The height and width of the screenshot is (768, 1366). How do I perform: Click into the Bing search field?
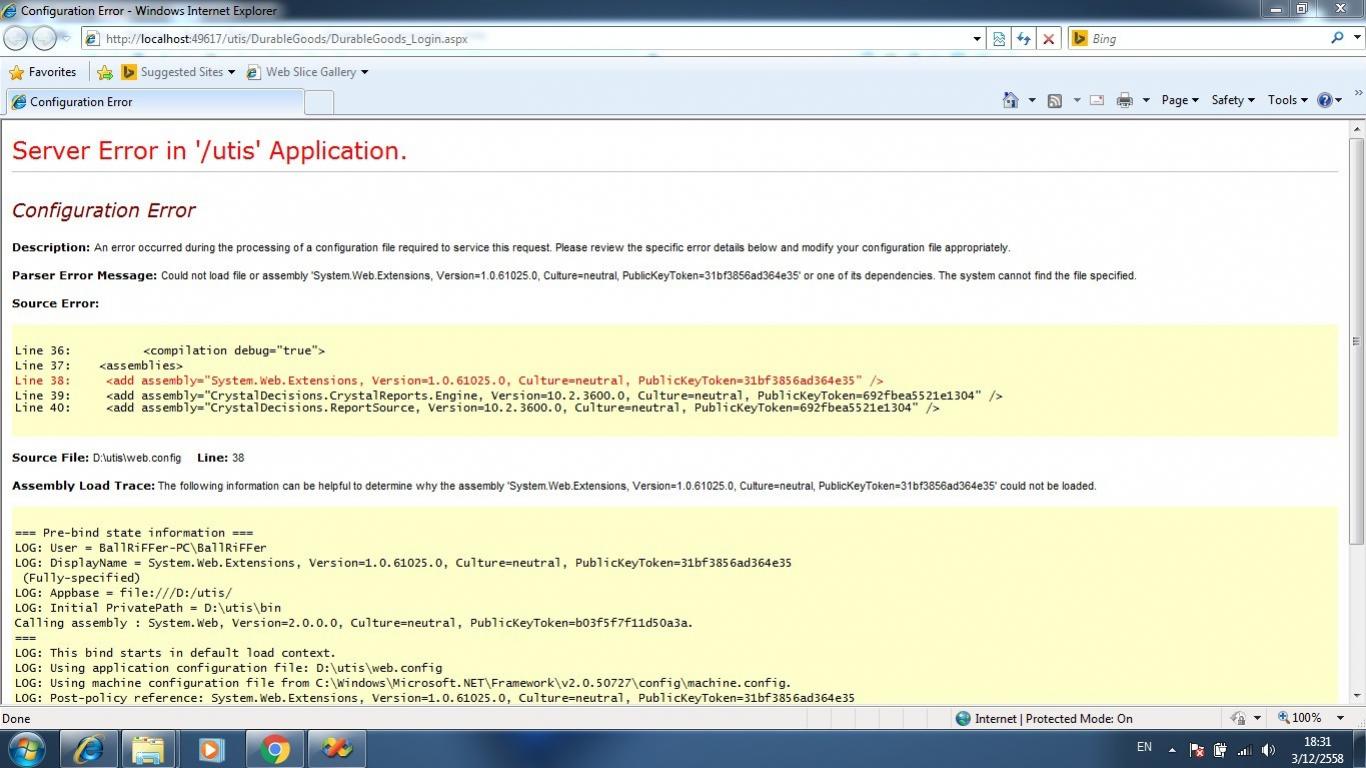1207,38
